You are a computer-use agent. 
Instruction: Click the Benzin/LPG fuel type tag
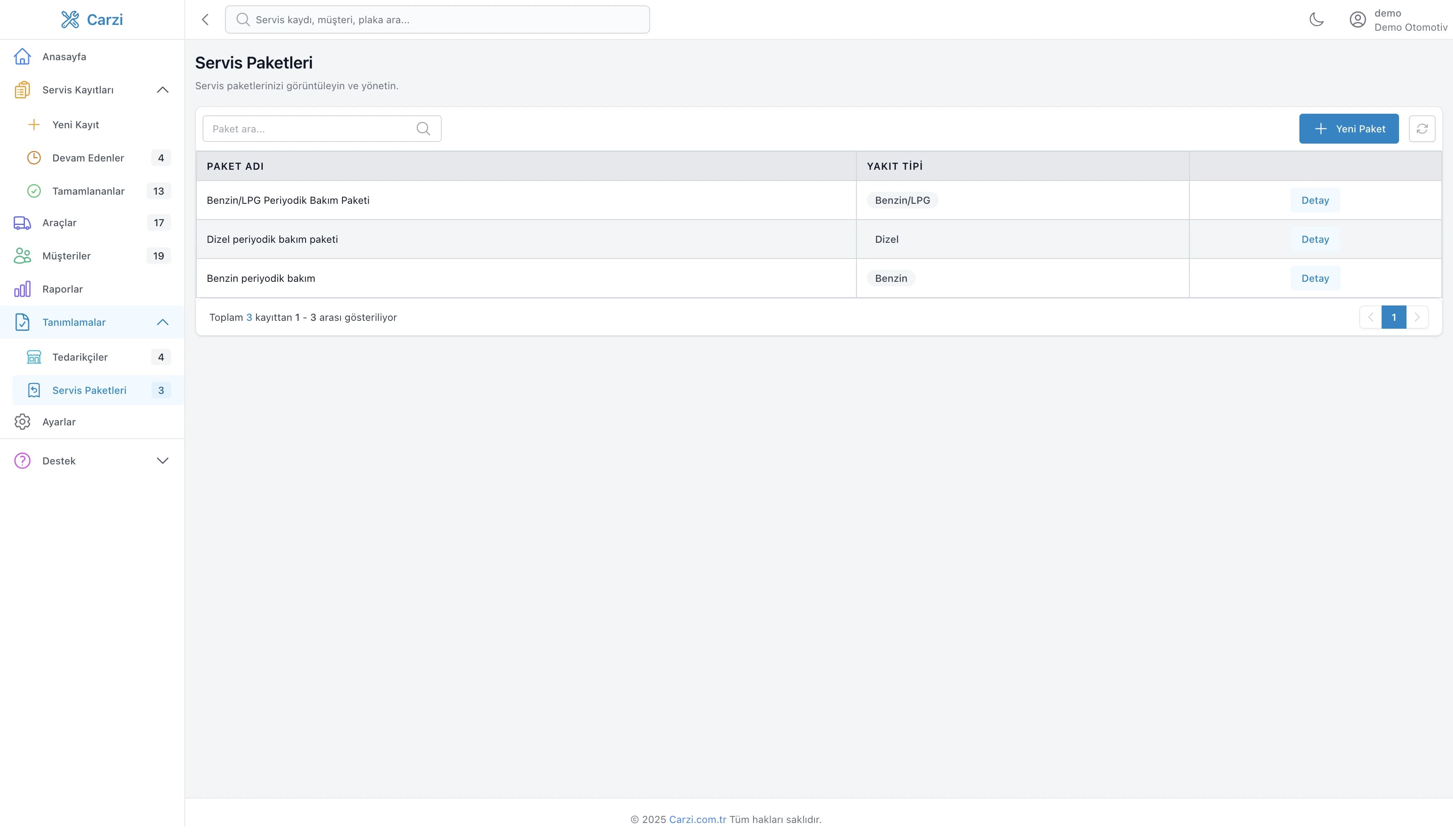pos(903,200)
